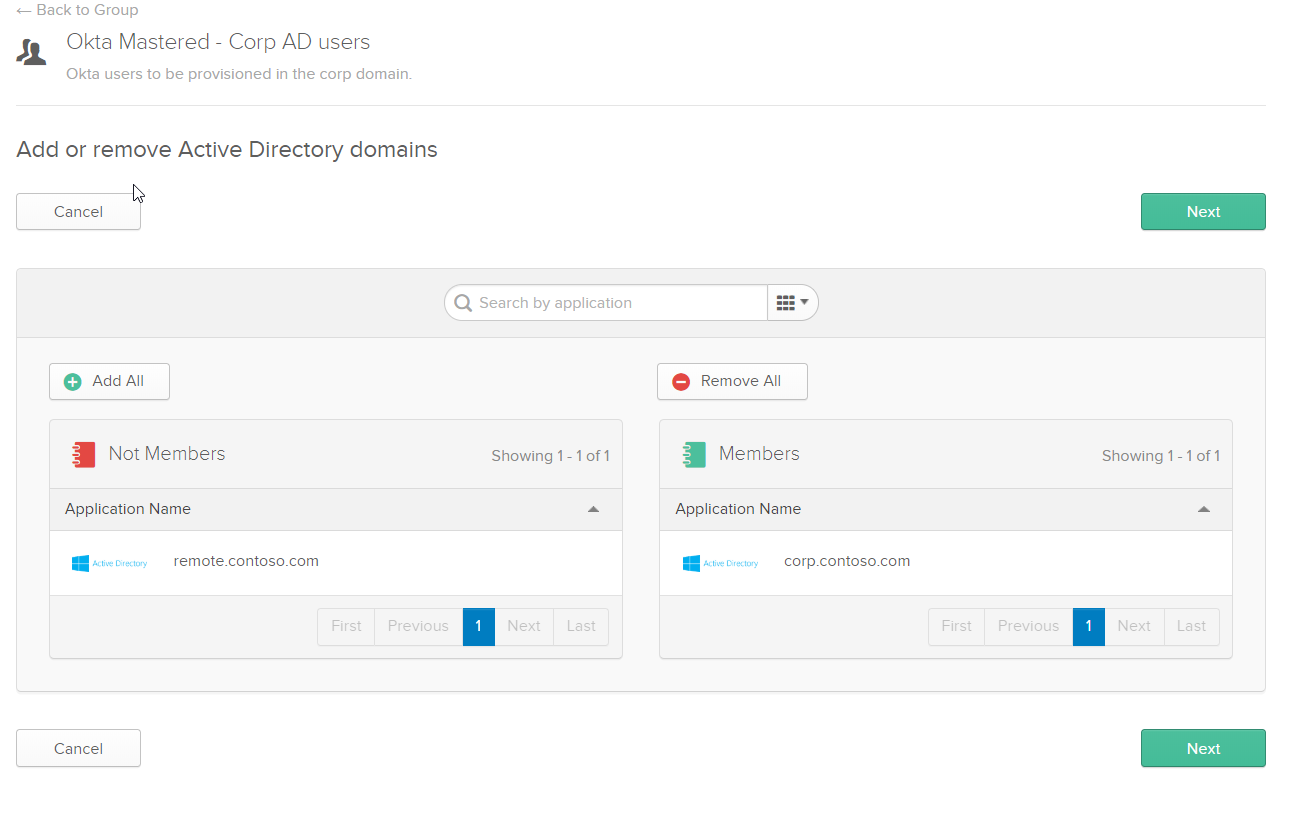
Task: Select remote.contoso.com domain
Action: click(x=246, y=561)
